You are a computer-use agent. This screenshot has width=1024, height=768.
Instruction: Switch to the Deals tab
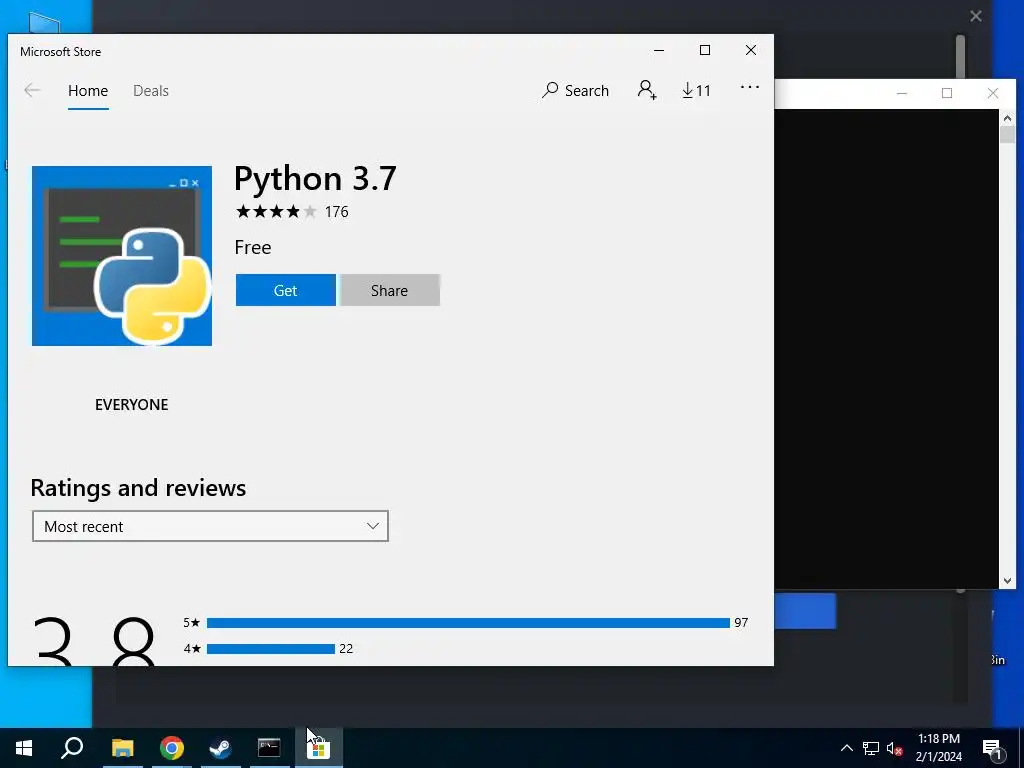click(151, 91)
